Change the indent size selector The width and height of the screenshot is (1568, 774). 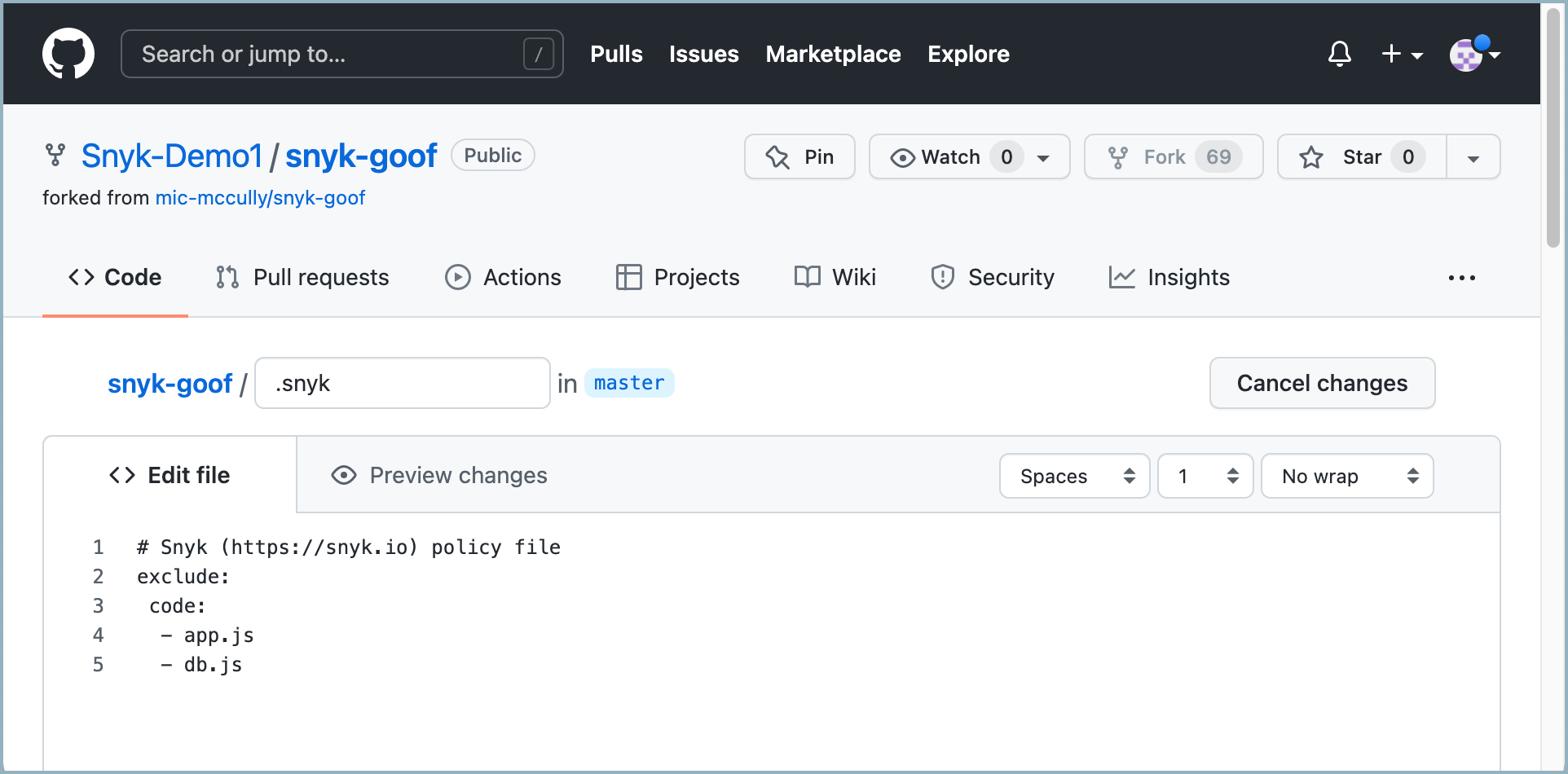pyautogui.click(x=1205, y=476)
